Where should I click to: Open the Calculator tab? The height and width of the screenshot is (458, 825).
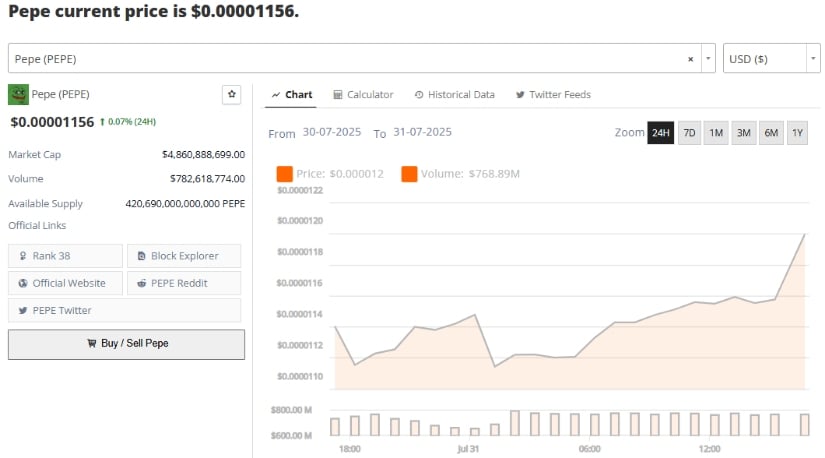(363, 95)
